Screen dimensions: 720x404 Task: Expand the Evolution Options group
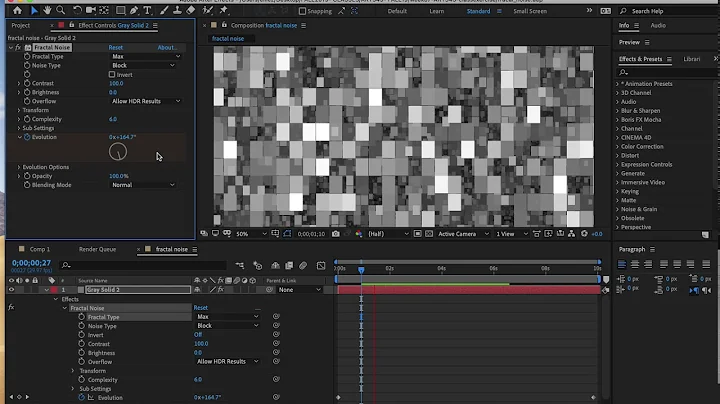tap(20, 167)
